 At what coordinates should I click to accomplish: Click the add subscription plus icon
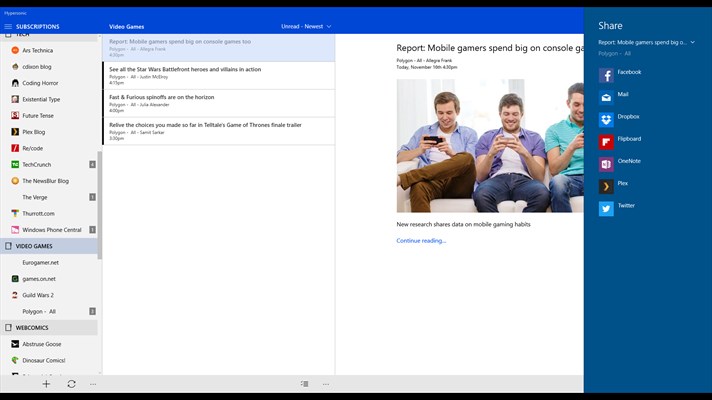pos(46,384)
